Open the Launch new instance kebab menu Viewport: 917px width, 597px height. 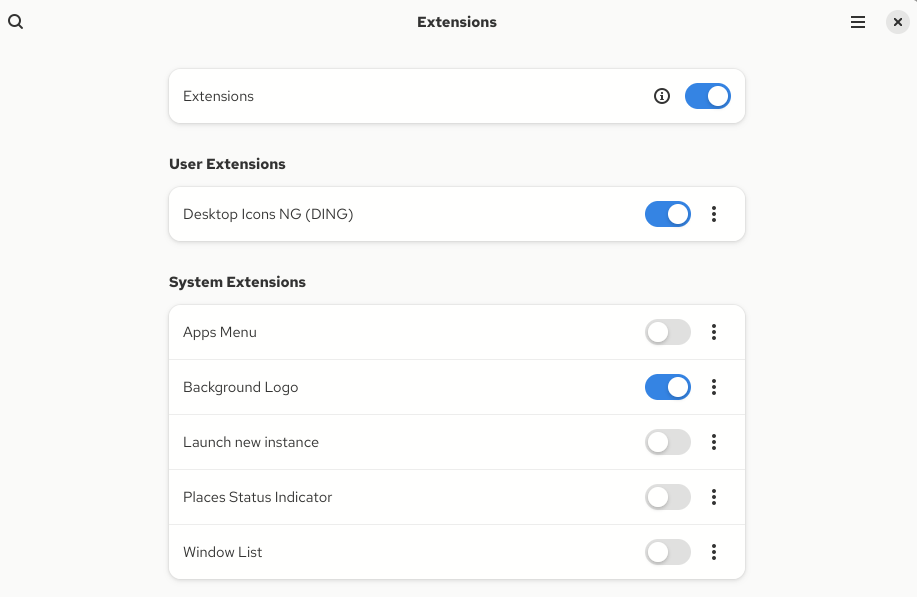click(714, 442)
